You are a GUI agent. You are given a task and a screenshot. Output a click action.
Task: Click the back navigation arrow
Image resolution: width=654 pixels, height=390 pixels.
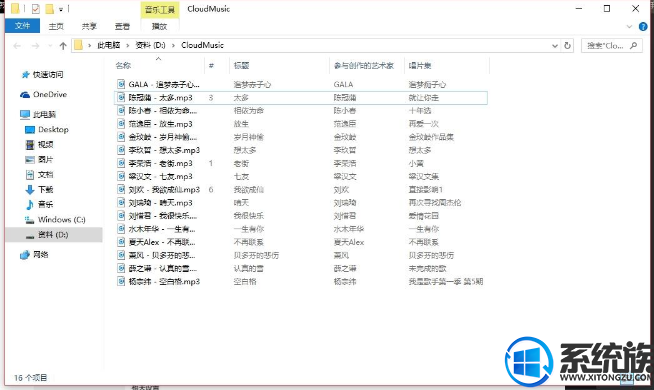click(x=17, y=45)
